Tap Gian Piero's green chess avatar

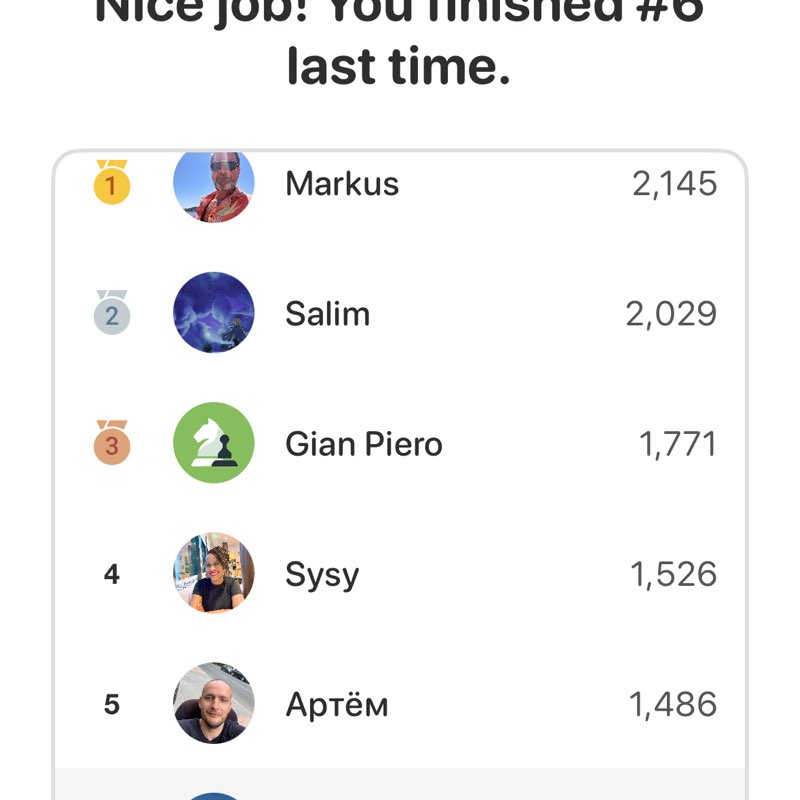(x=214, y=443)
